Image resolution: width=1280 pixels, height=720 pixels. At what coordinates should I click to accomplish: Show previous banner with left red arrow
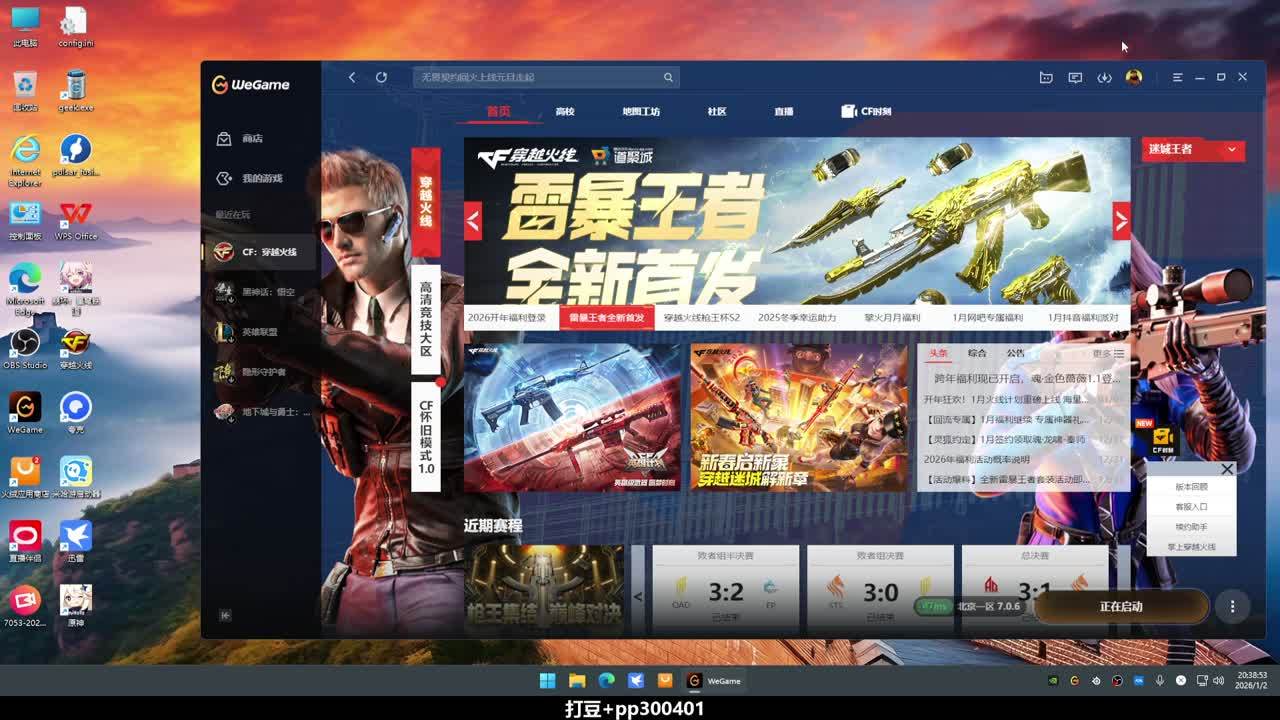(x=473, y=221)
